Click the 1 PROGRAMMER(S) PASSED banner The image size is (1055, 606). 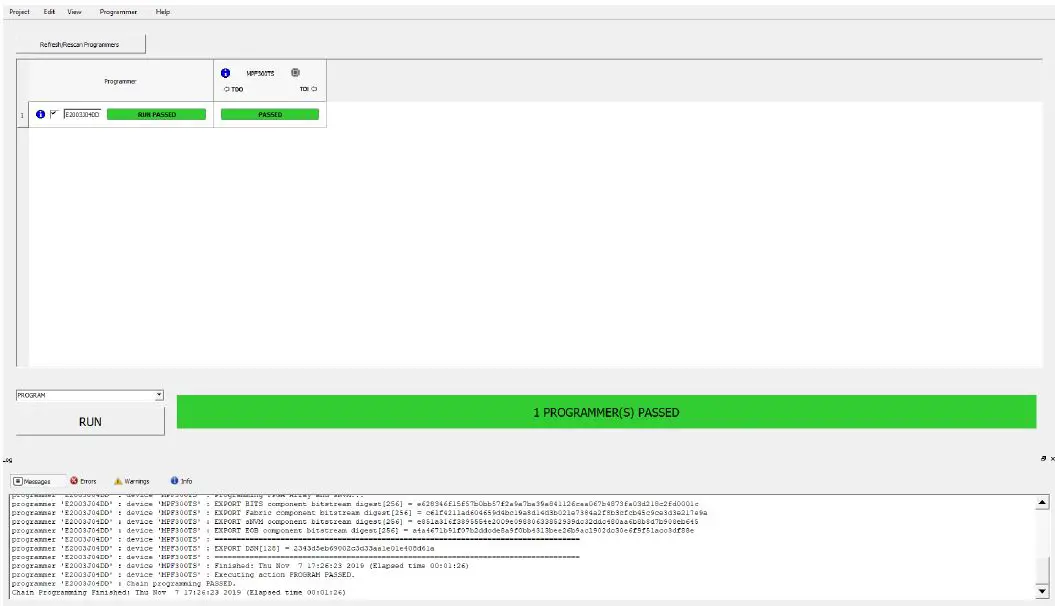coord(606,412)
